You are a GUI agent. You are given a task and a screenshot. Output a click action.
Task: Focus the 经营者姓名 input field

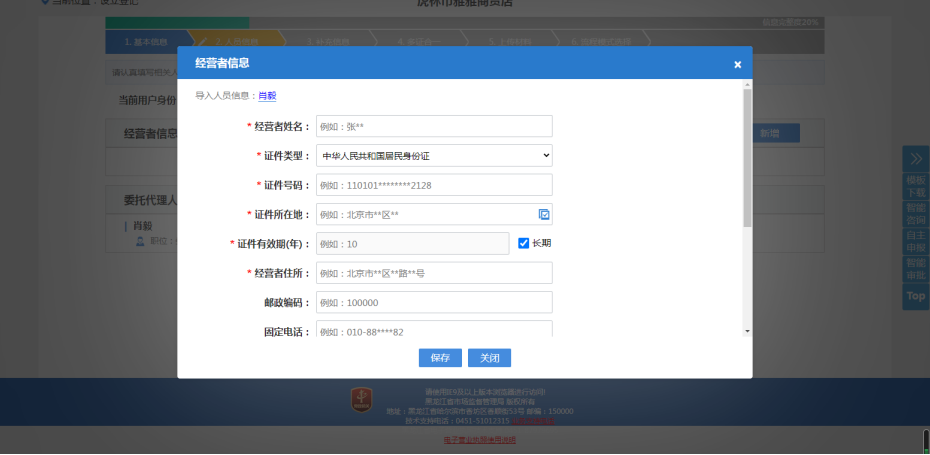click(434, 126)
